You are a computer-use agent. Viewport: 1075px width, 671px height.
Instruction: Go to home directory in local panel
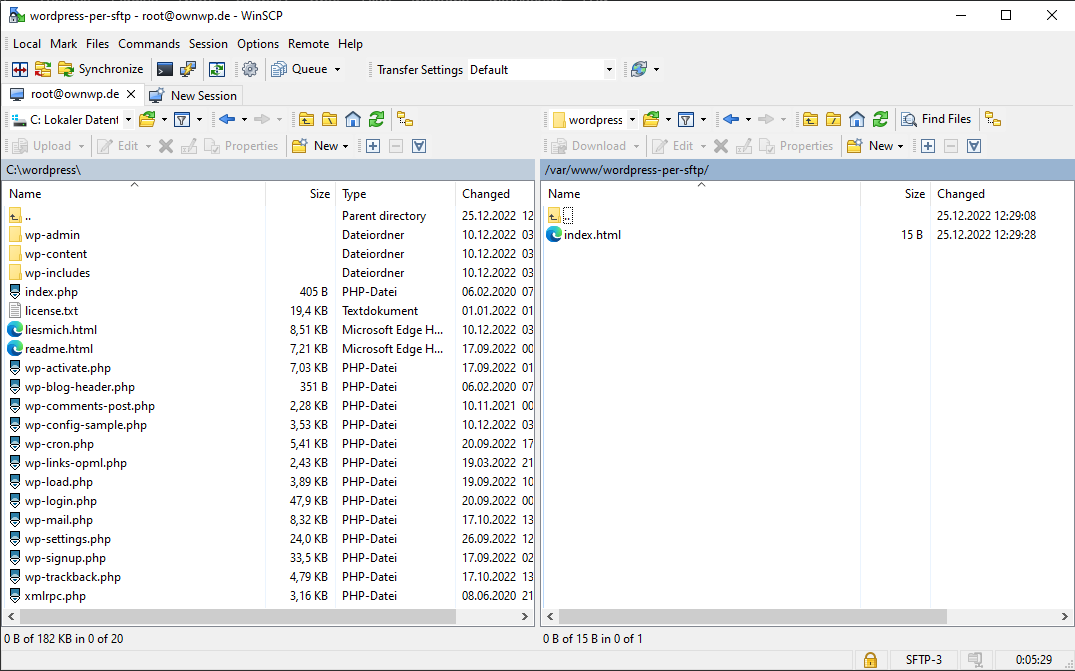[x=352, y=119]
